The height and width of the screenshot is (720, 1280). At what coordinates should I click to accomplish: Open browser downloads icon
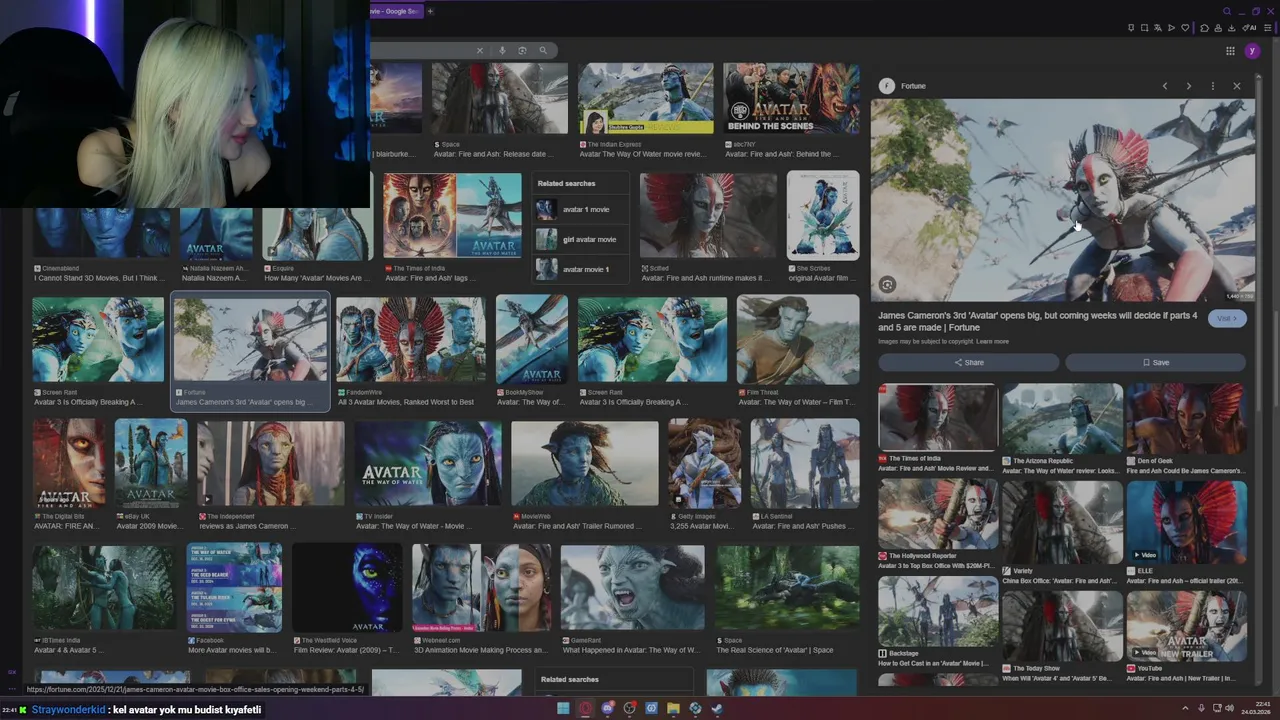(1231, 27)
